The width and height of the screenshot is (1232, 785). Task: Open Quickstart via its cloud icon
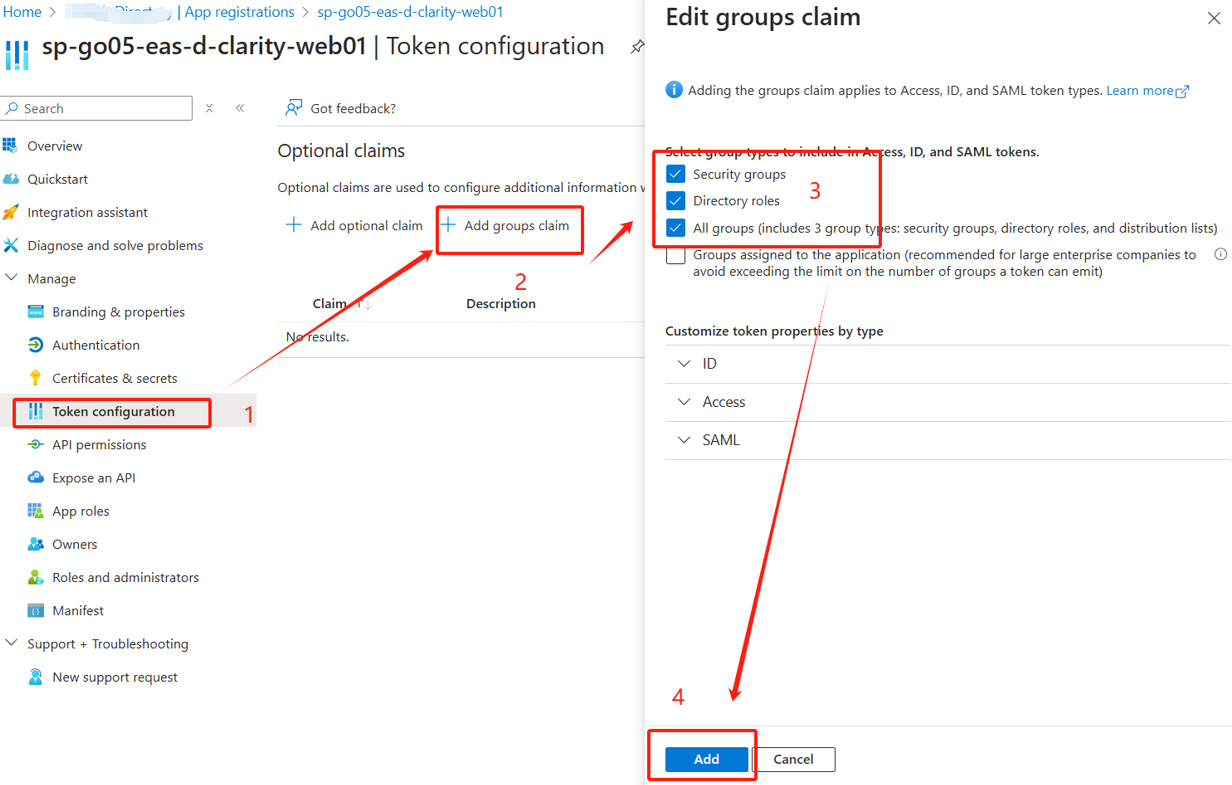11,179
